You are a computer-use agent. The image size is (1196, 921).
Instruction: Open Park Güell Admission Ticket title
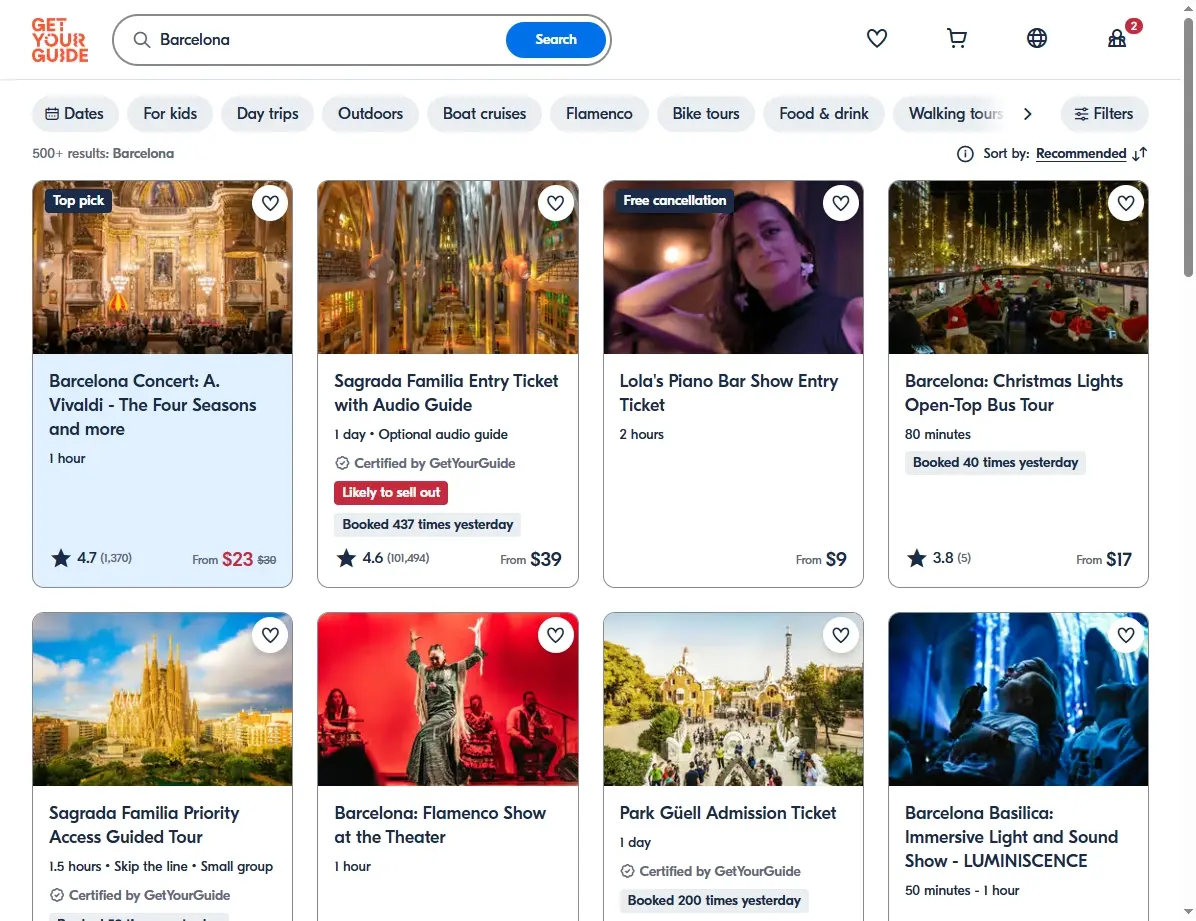728,813
